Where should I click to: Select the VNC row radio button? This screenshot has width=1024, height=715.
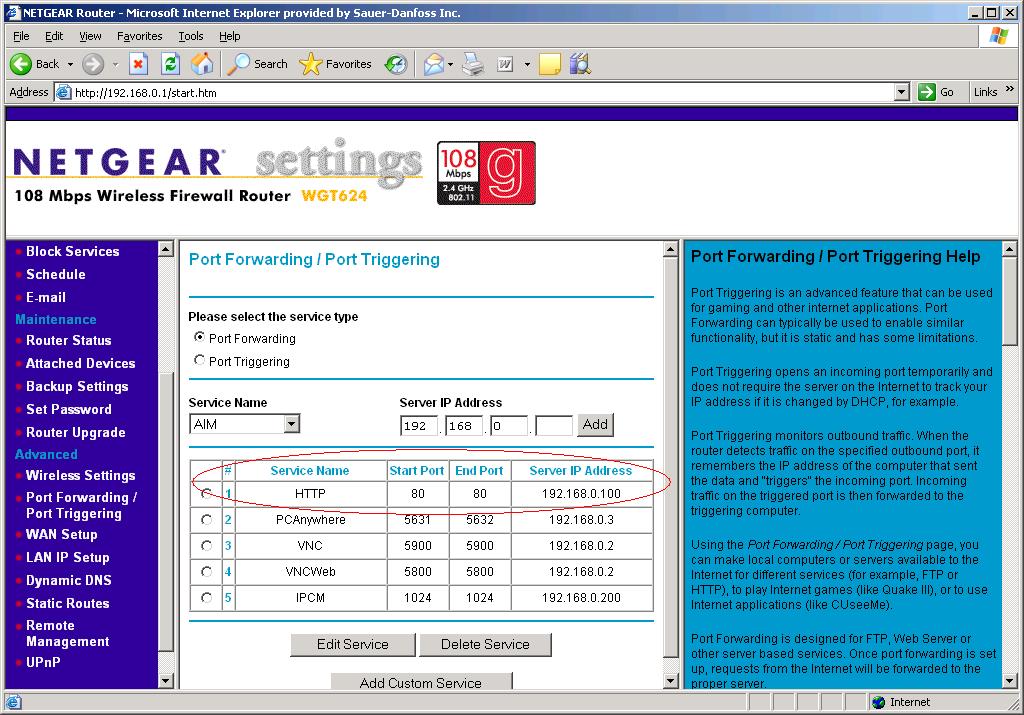tap(206, 546)
